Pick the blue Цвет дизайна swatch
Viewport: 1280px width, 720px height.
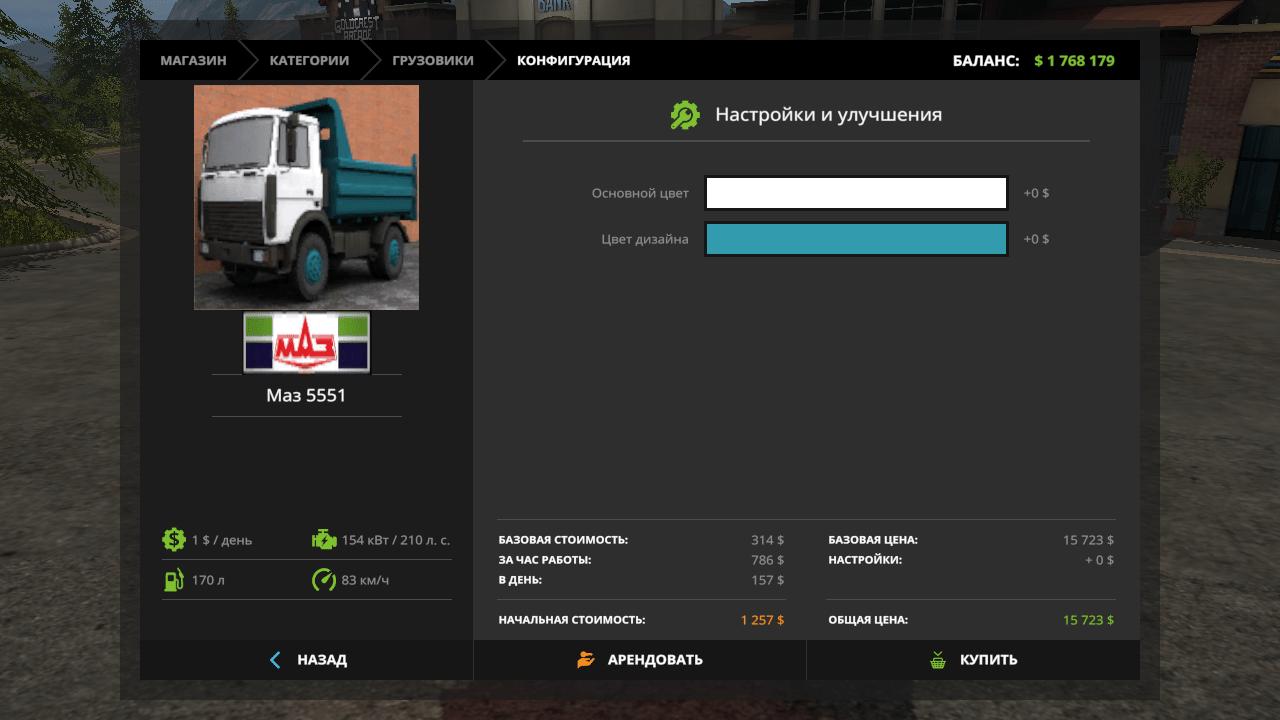856,239
